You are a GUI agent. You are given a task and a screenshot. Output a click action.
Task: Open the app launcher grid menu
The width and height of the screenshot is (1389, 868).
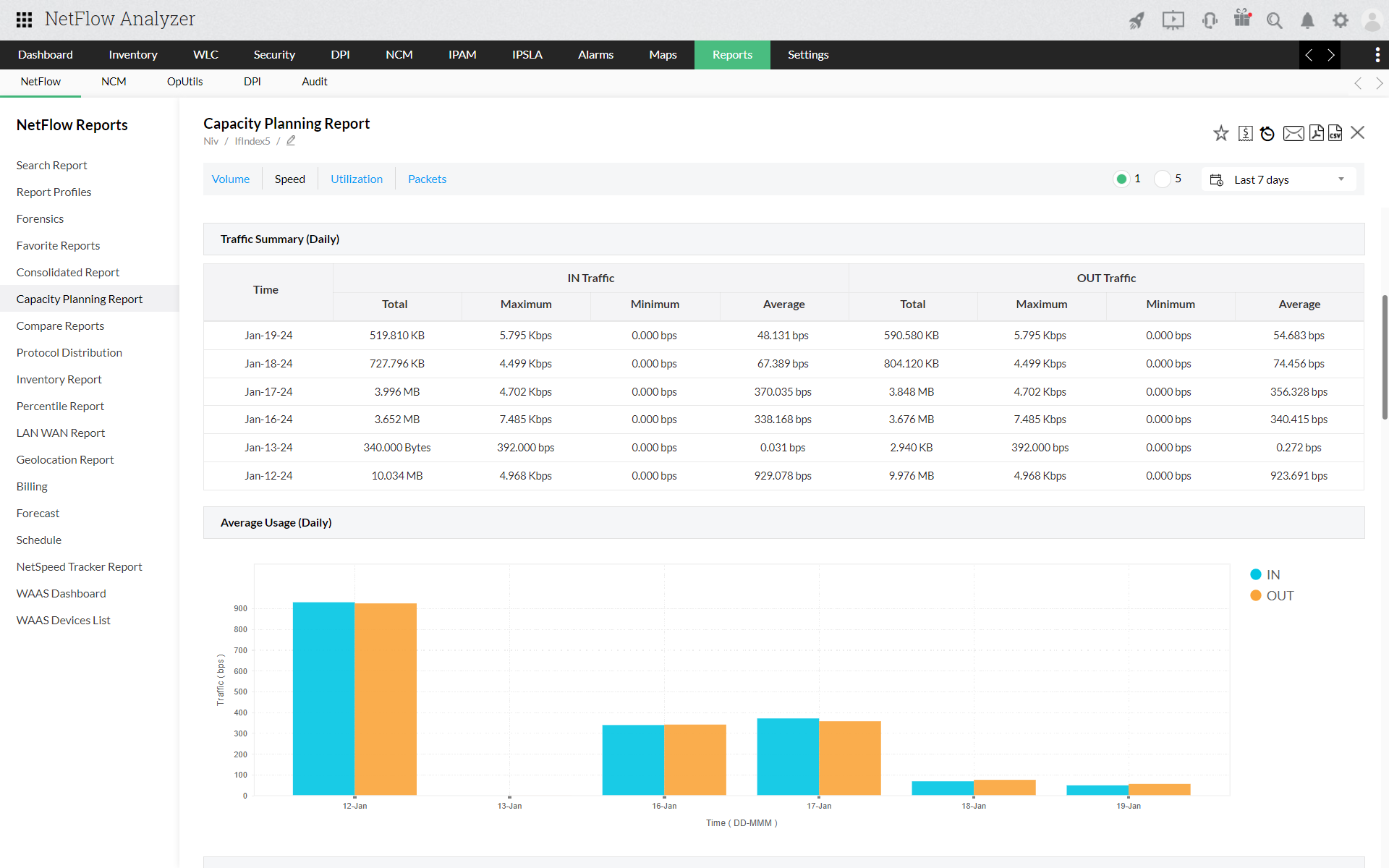pos(23,20)
